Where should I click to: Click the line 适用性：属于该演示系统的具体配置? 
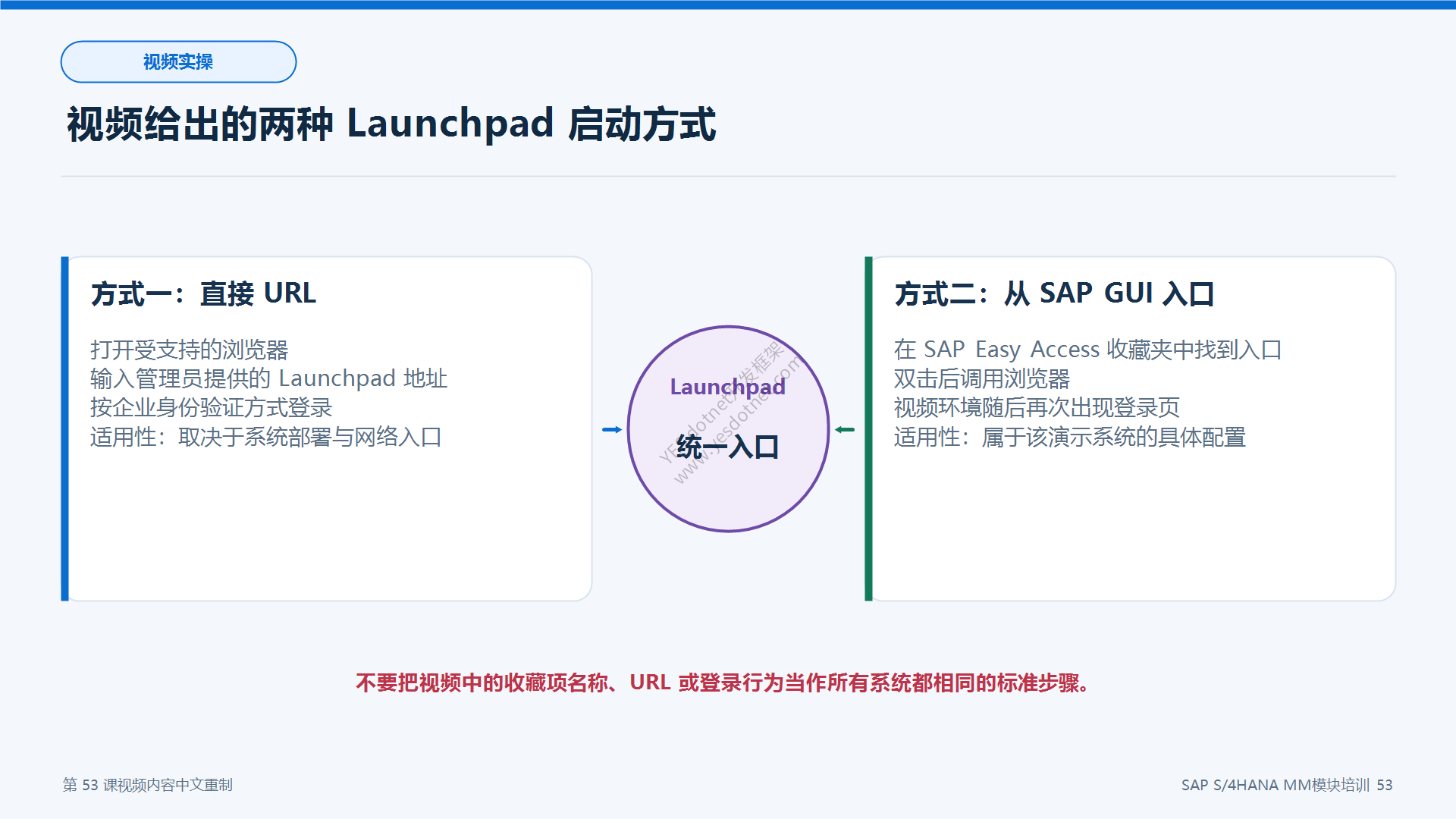point(1070,437)
